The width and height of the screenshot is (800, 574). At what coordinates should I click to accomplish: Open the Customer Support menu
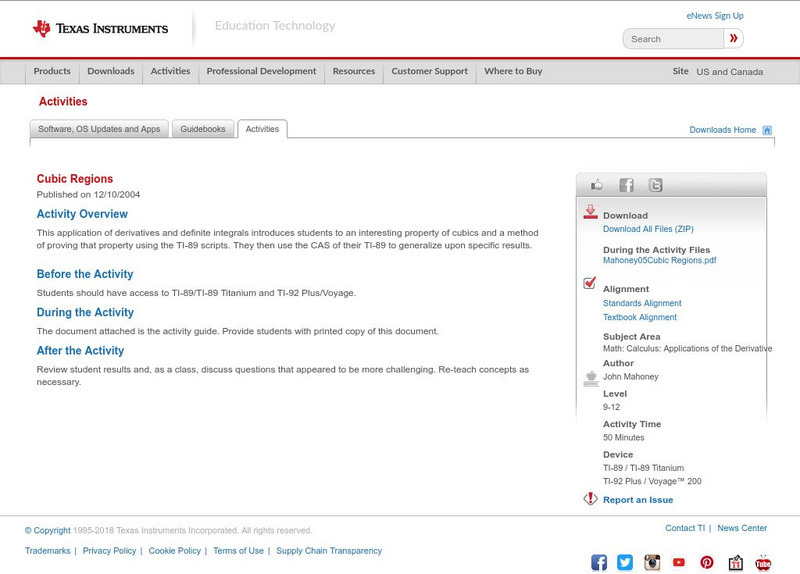pos(430,71)
